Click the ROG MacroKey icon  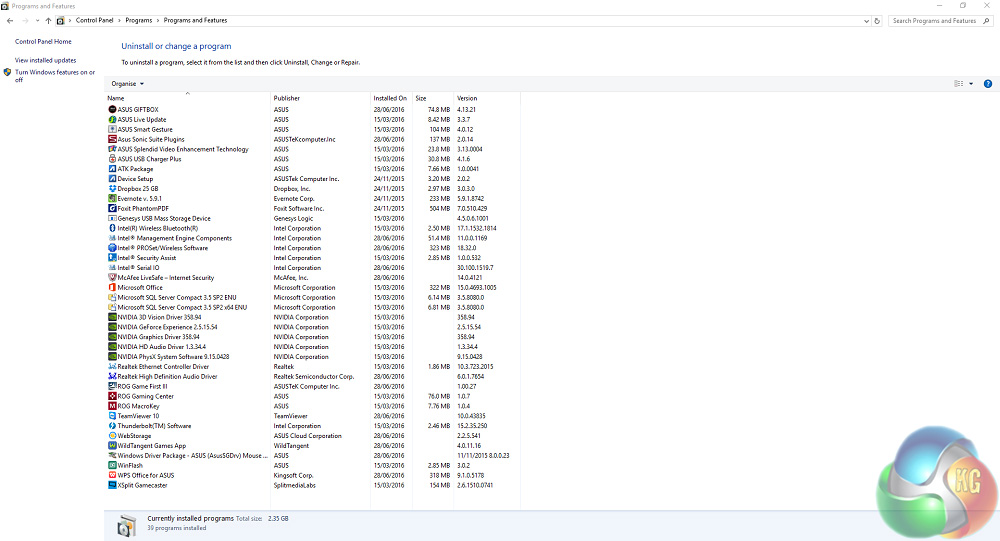112,406
